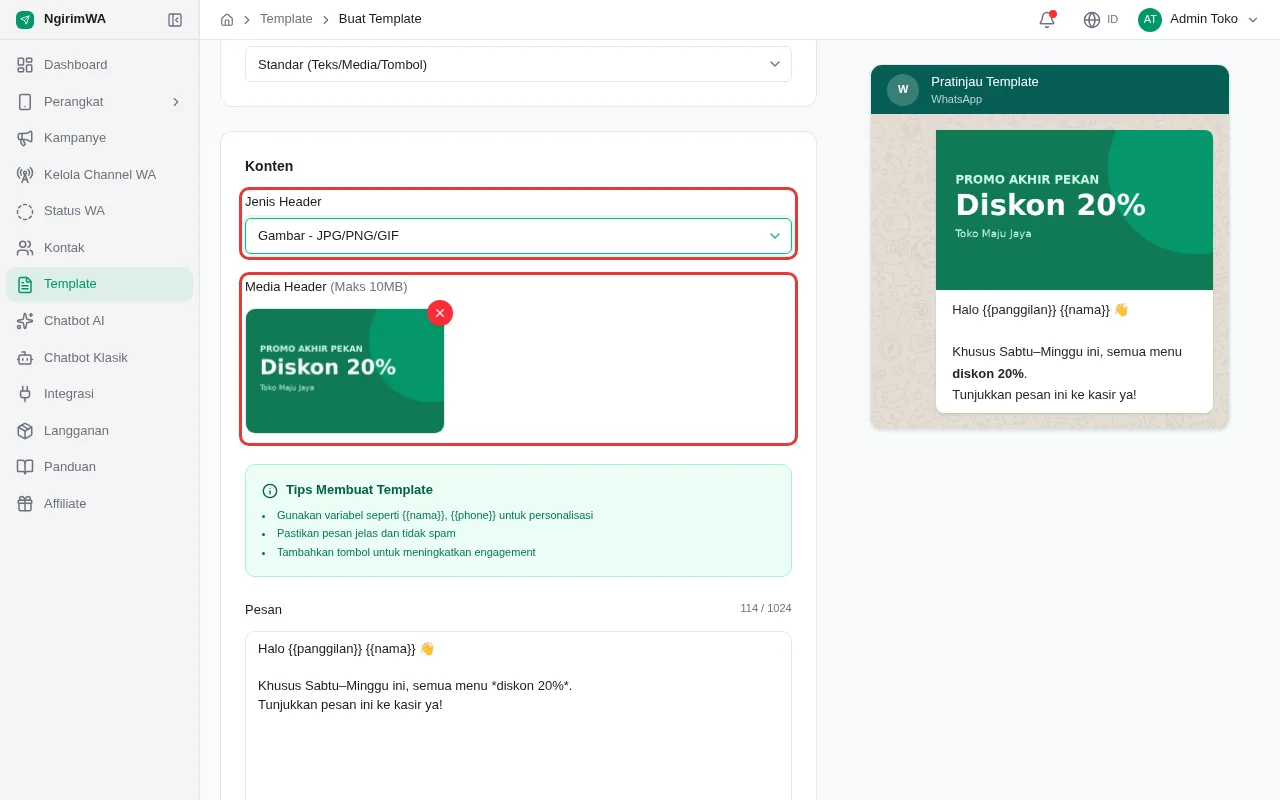This screenshot has width=1280, height=800.
Task: Switch language with the globe ID icon
Action: click(x=1101, y=19)
